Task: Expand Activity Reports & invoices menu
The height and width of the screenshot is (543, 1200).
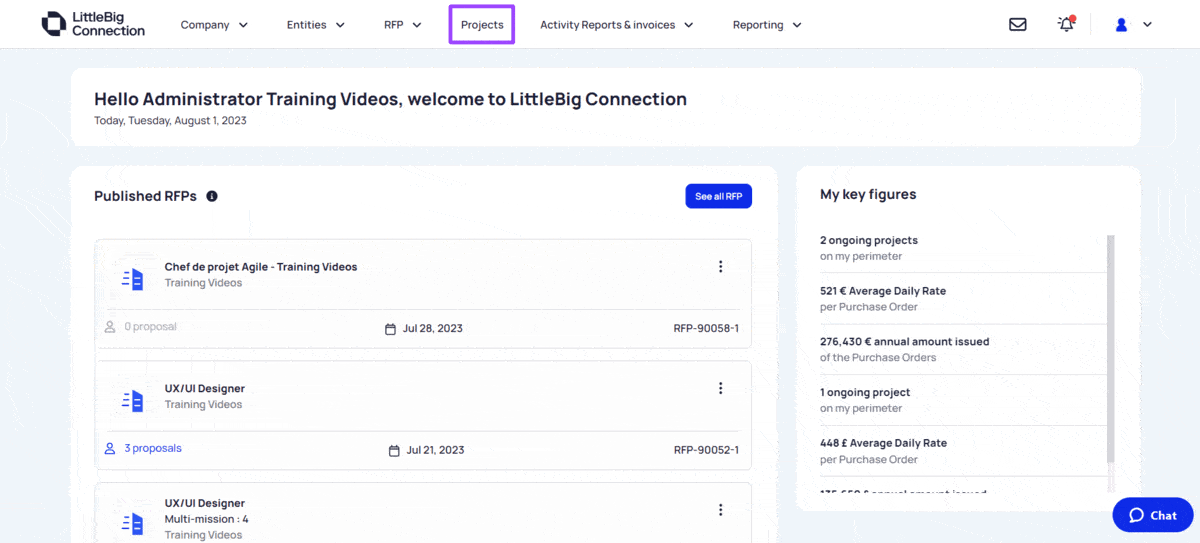Action: click(617, 25)
